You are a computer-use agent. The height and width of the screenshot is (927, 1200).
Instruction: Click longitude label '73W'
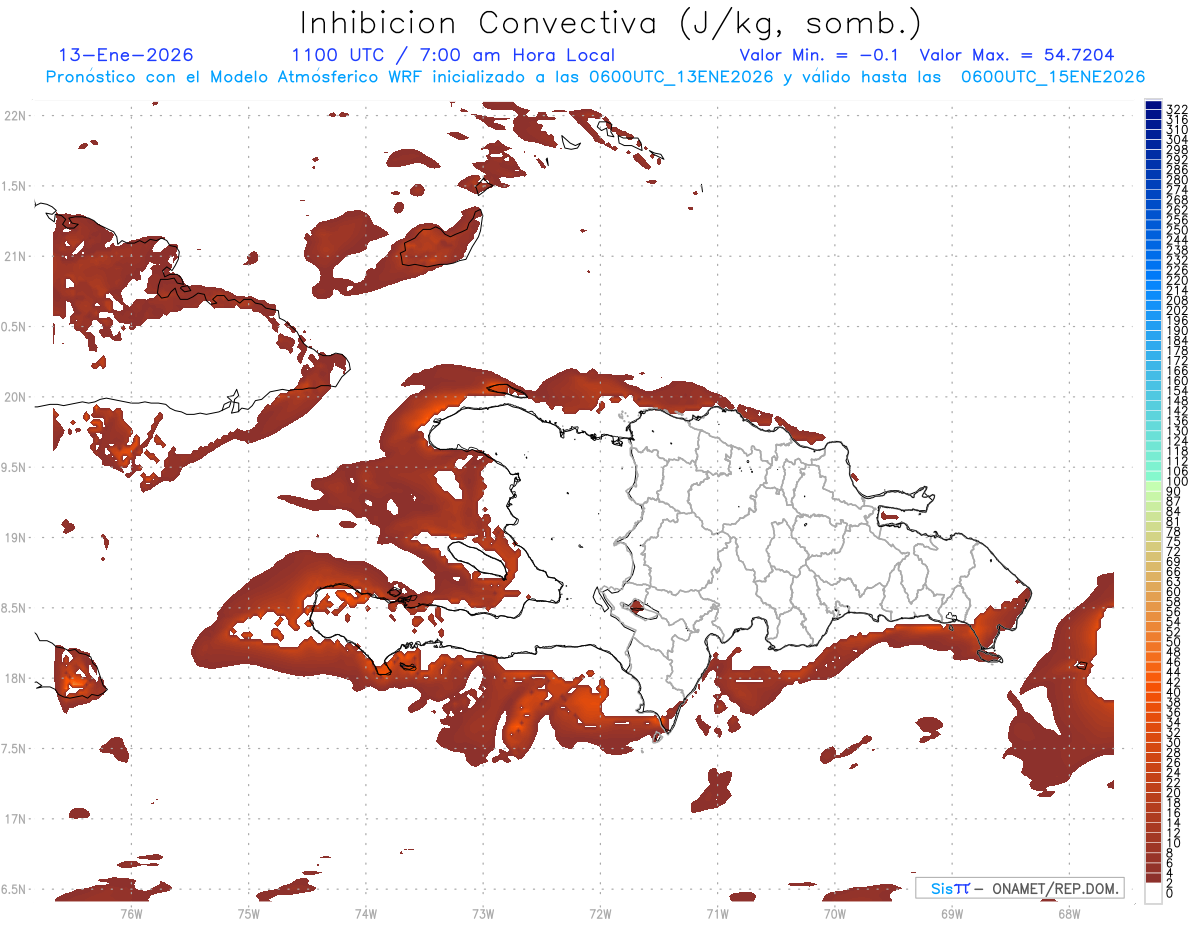coord(482,914)
